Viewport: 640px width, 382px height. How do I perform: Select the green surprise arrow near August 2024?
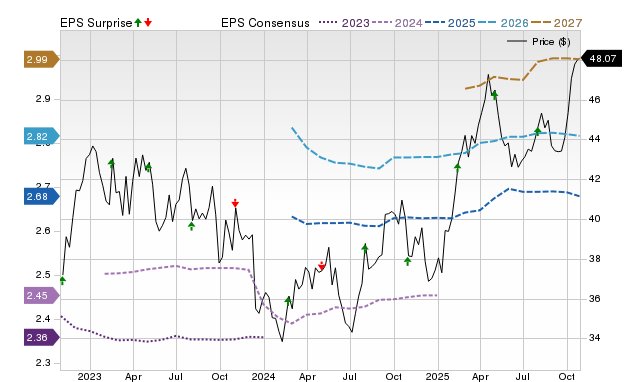pos(365,248)
